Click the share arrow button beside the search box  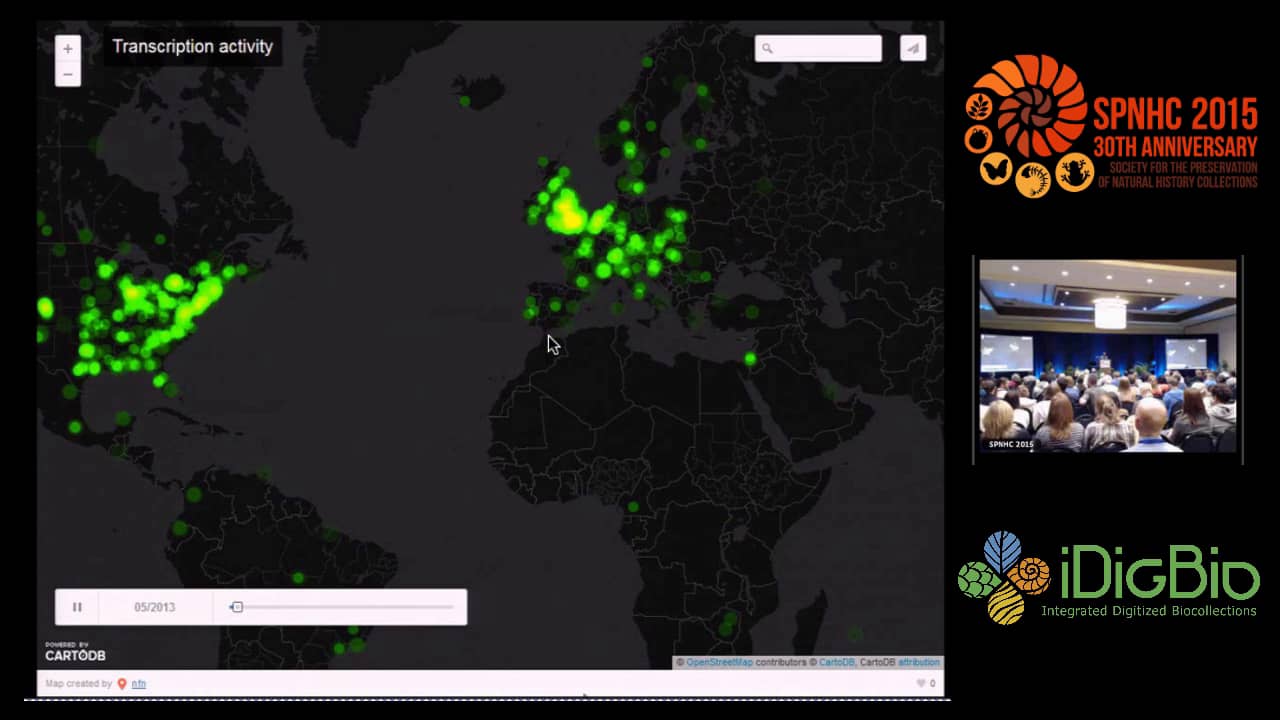[913, 48]
